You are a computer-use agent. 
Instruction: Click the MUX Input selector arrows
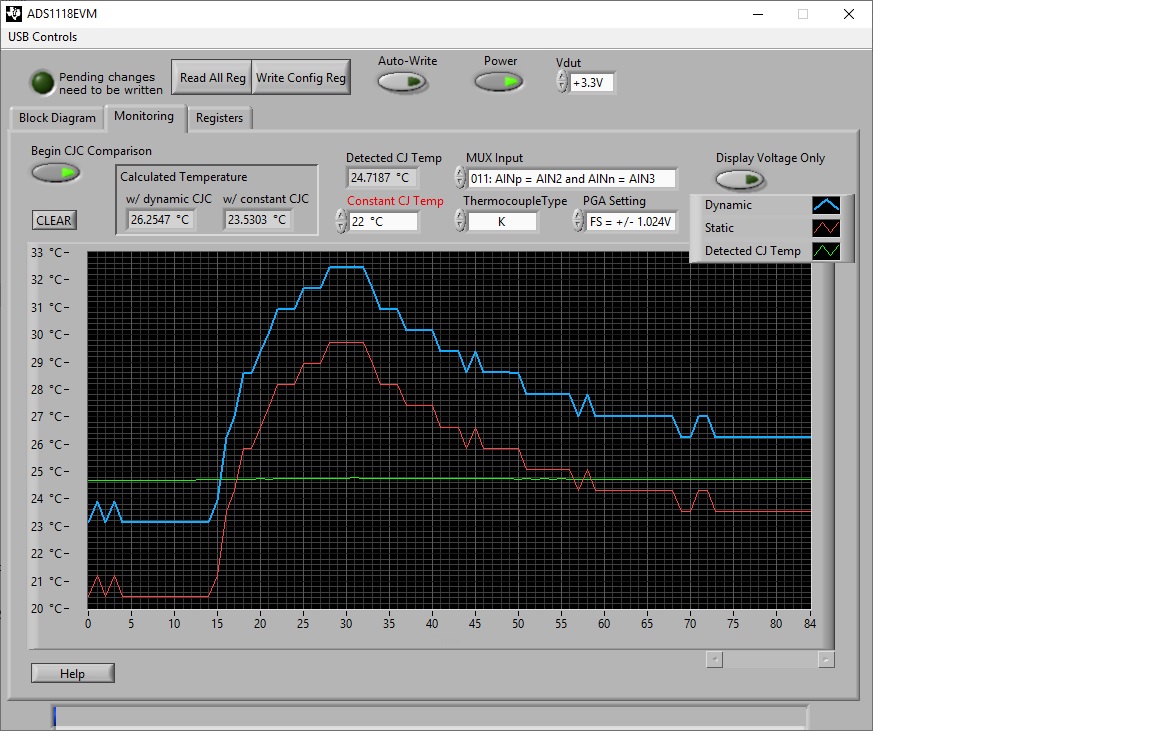(x=461, y=177)
